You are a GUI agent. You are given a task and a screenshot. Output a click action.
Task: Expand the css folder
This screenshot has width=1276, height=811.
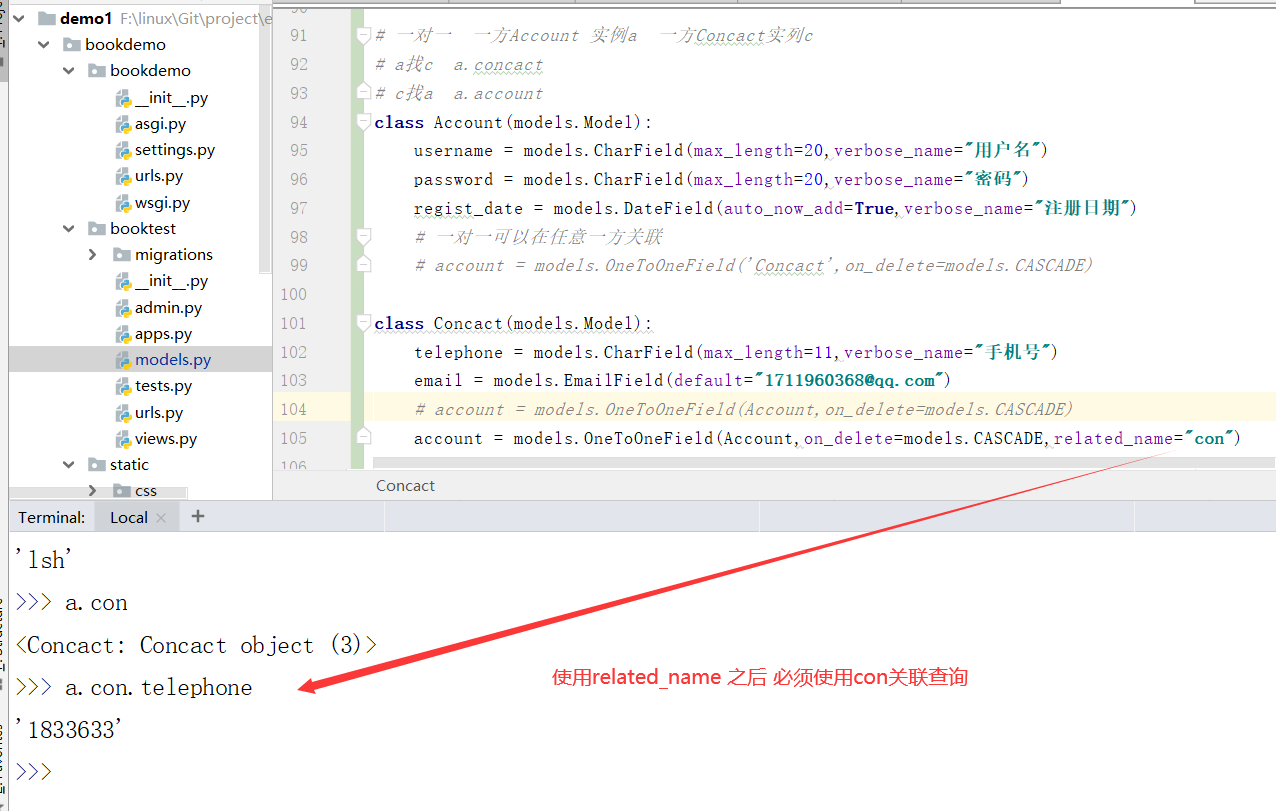(x=93, y=490)
